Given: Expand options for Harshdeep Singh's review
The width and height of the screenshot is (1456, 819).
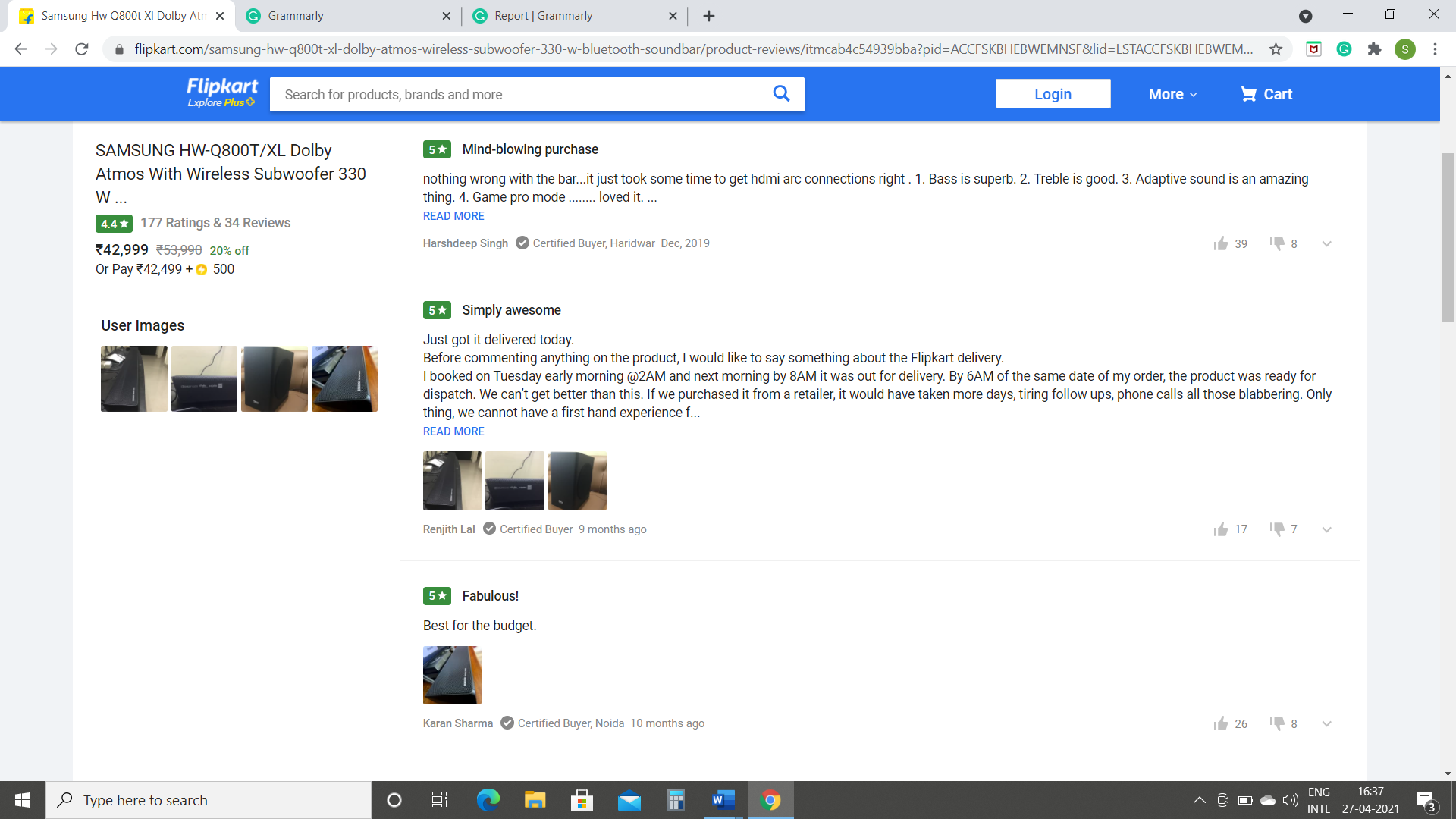Looking at the screenshot, I should pos(1326,243).
